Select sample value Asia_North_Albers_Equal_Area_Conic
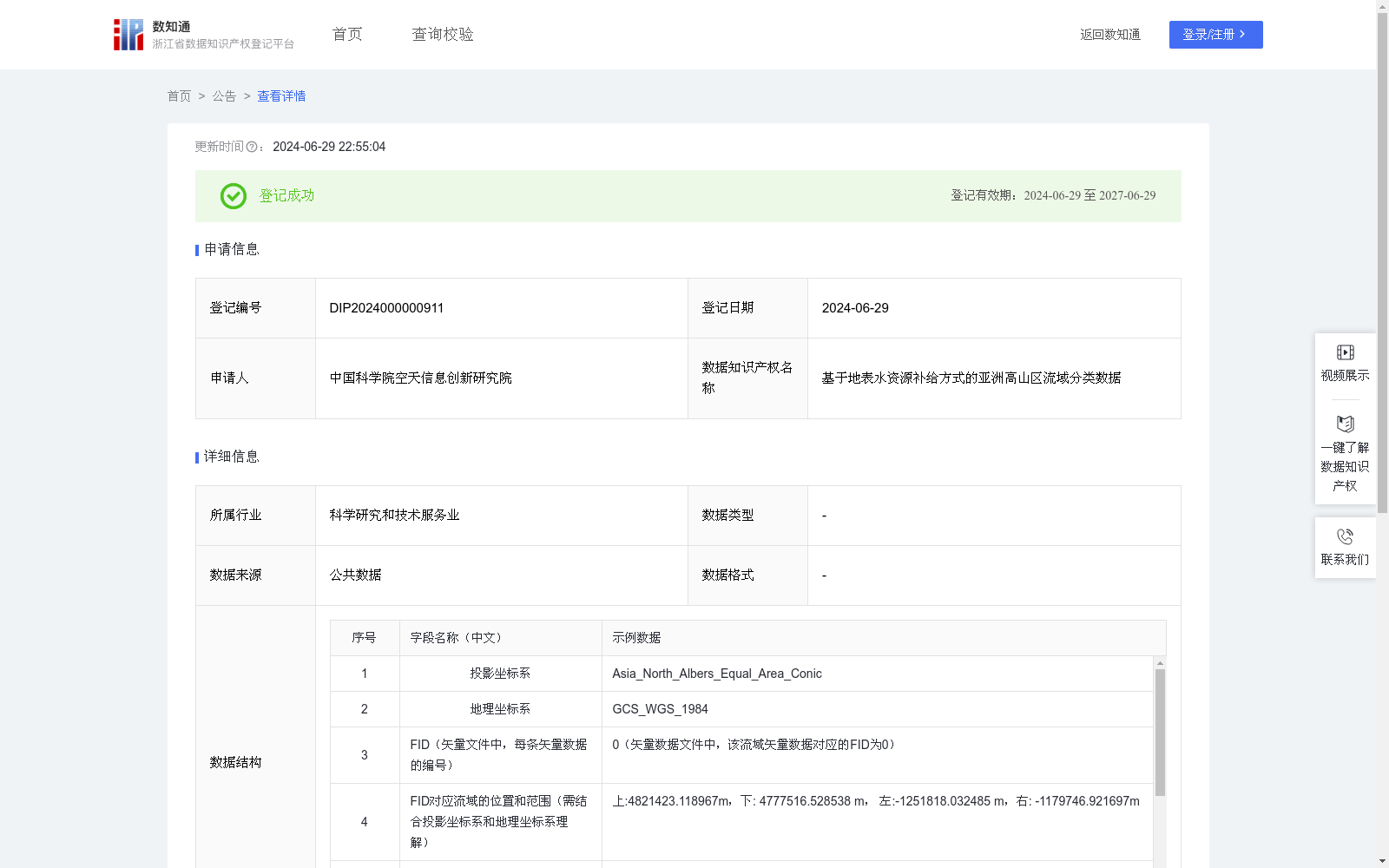Viewport: 1389px width, 868px height. 717,674
